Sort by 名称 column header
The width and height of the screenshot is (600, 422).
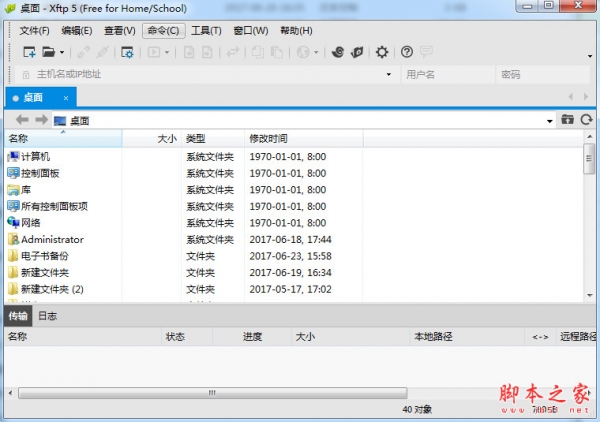[x=64, y=138]
